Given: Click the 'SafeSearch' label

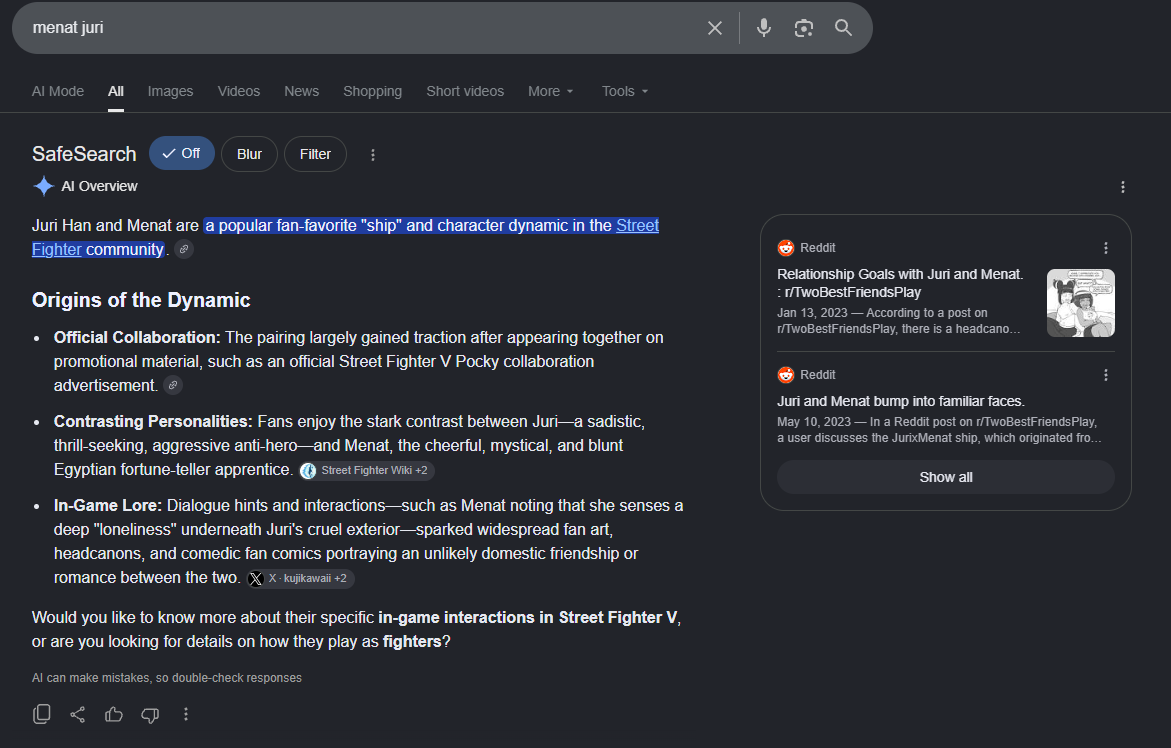Looking at the screenshot, I should tap(84, 154).
